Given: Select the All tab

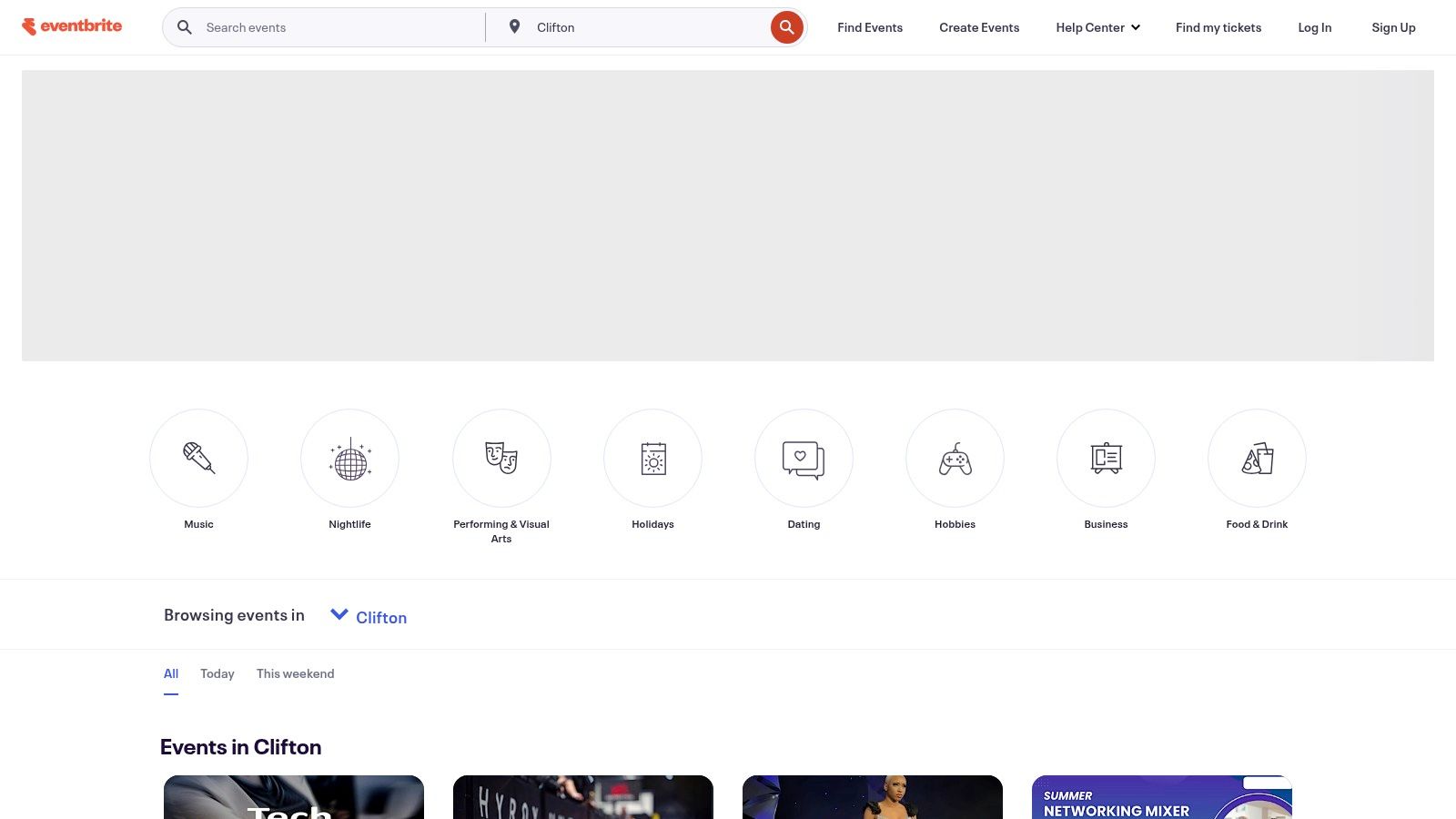Looking at the screenshot, I should (x=171, y=673).
